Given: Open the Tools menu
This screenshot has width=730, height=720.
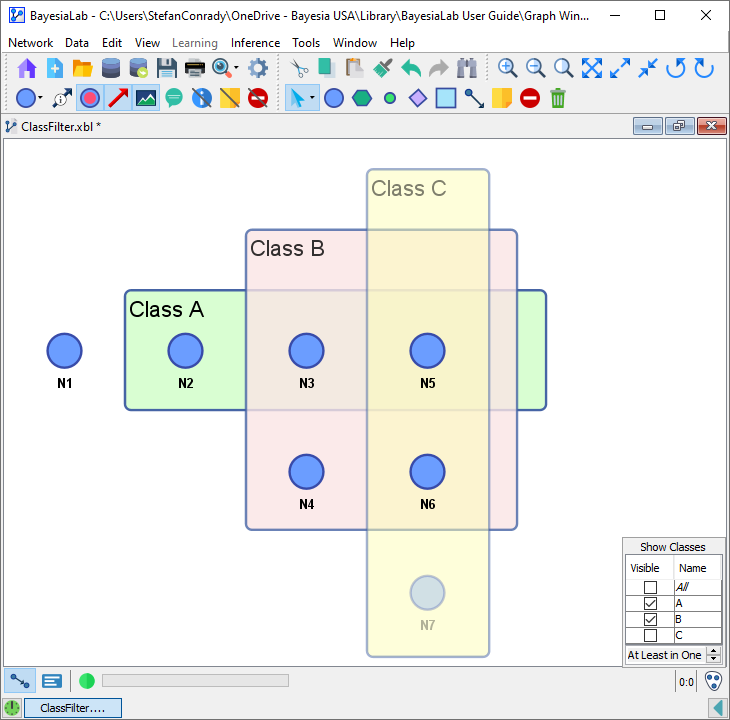Looking at the screenshot, I should (x=306, y=43).
